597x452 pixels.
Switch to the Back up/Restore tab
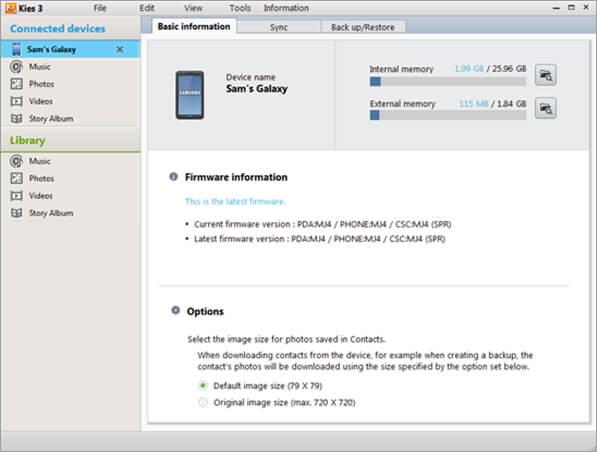coord(363,27)
